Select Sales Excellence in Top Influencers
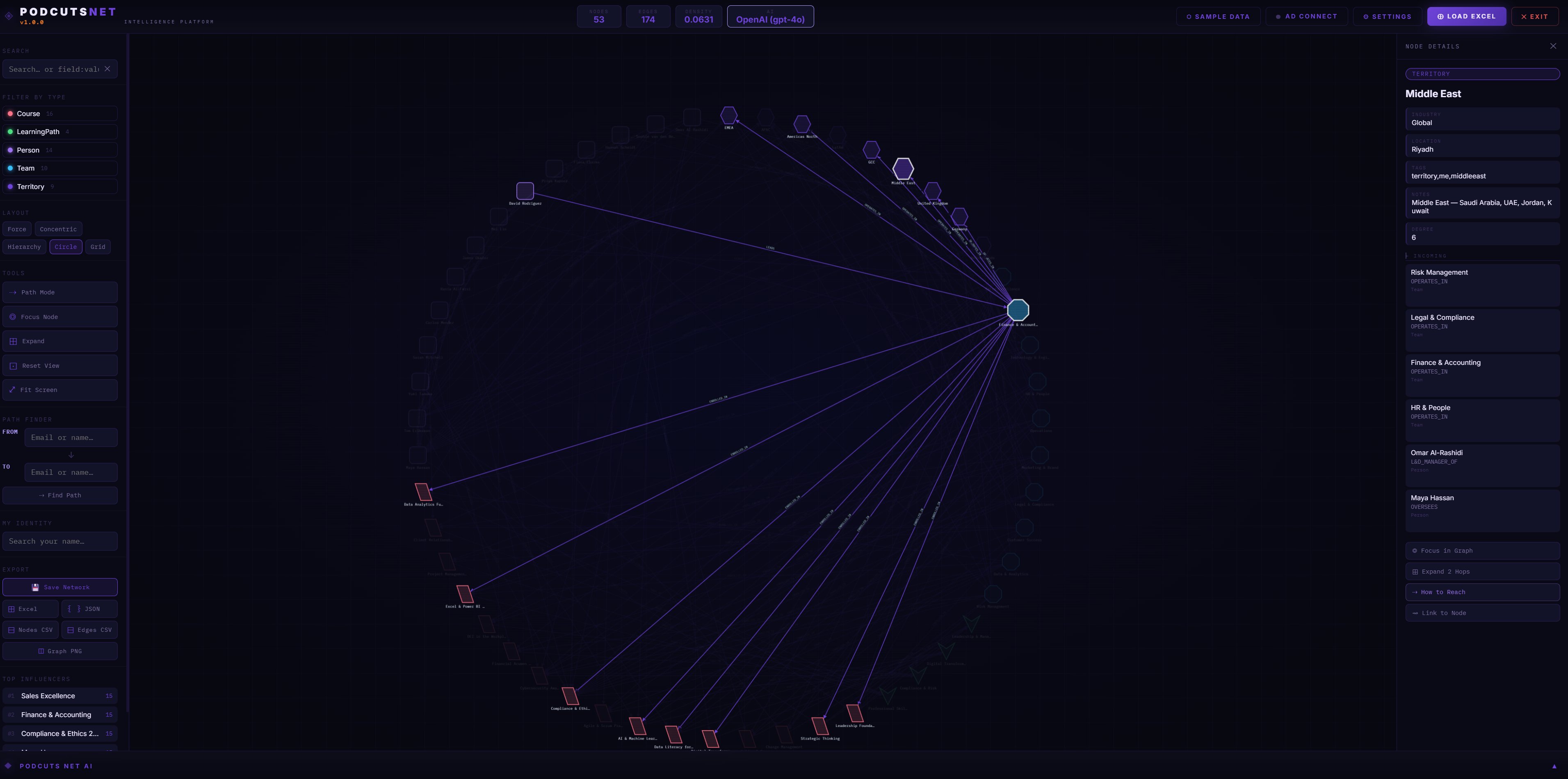 click(x=59, y=696)
